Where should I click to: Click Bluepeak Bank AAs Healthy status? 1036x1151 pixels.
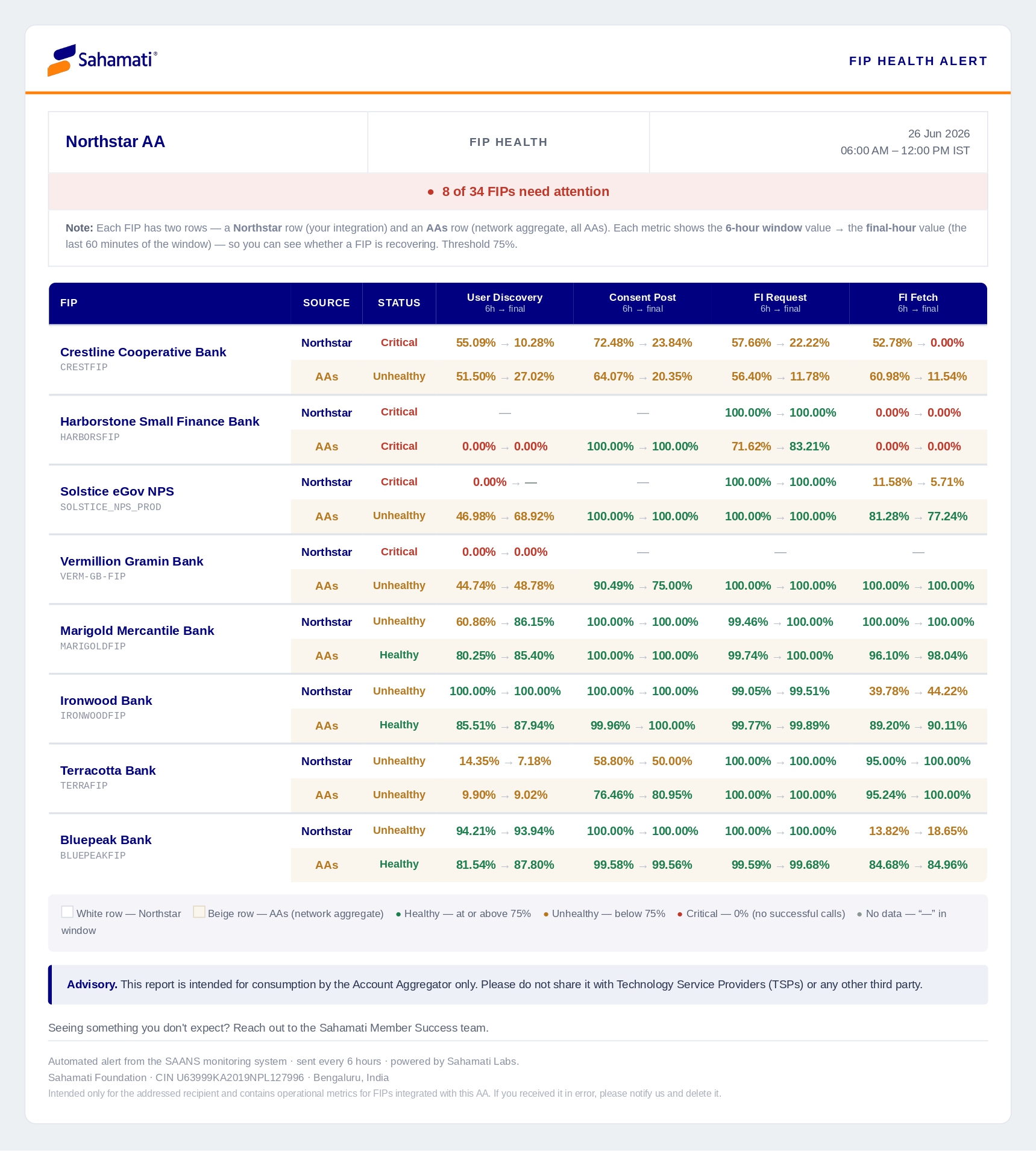(399, 865)
